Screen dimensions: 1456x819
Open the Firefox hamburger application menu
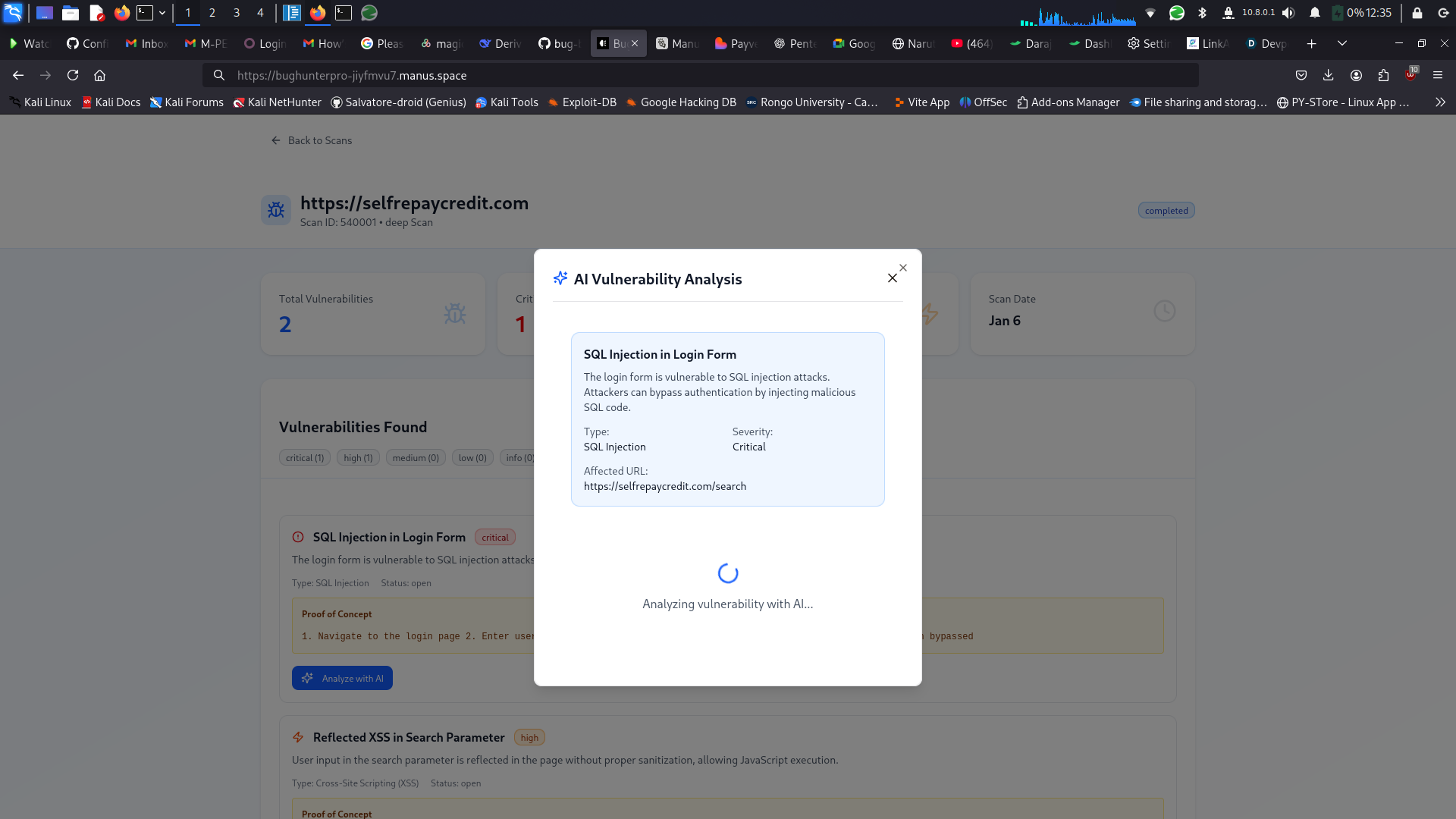[1438, 75]
